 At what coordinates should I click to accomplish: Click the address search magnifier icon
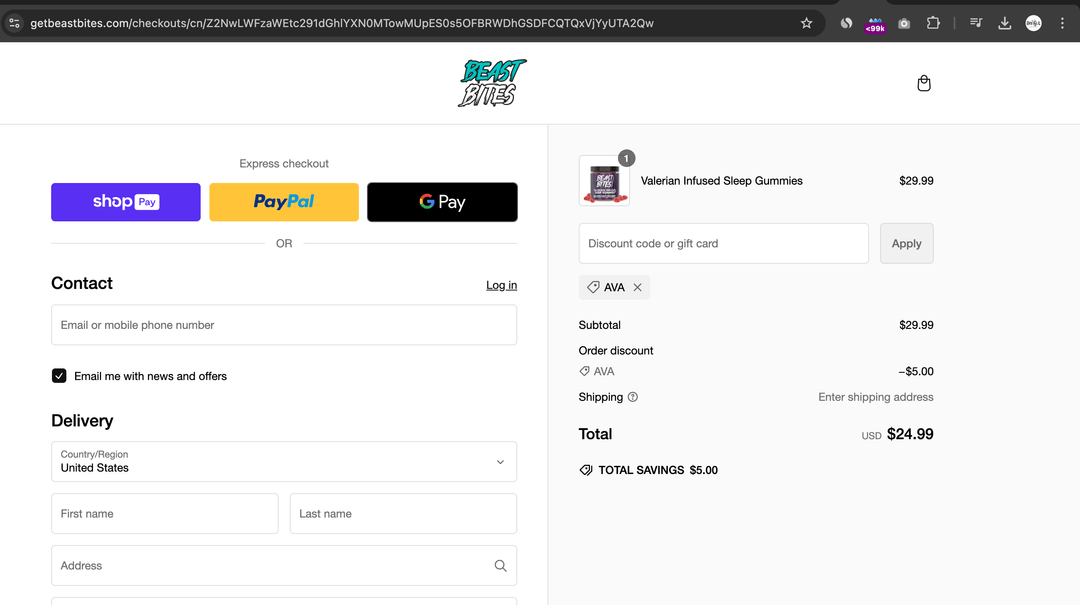(x=500, y=566)
